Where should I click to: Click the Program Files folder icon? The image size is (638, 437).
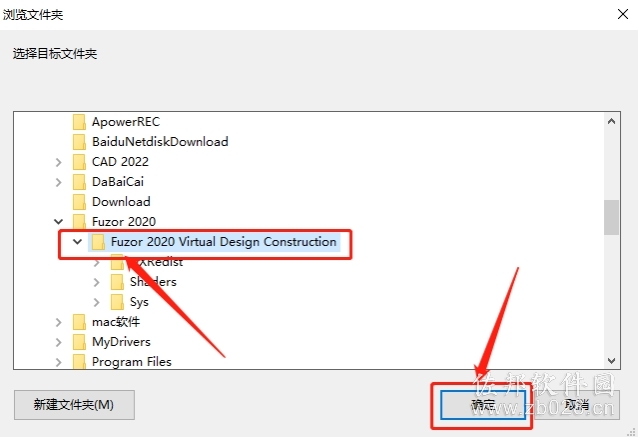pyautogui.click(x=79, y=361)
